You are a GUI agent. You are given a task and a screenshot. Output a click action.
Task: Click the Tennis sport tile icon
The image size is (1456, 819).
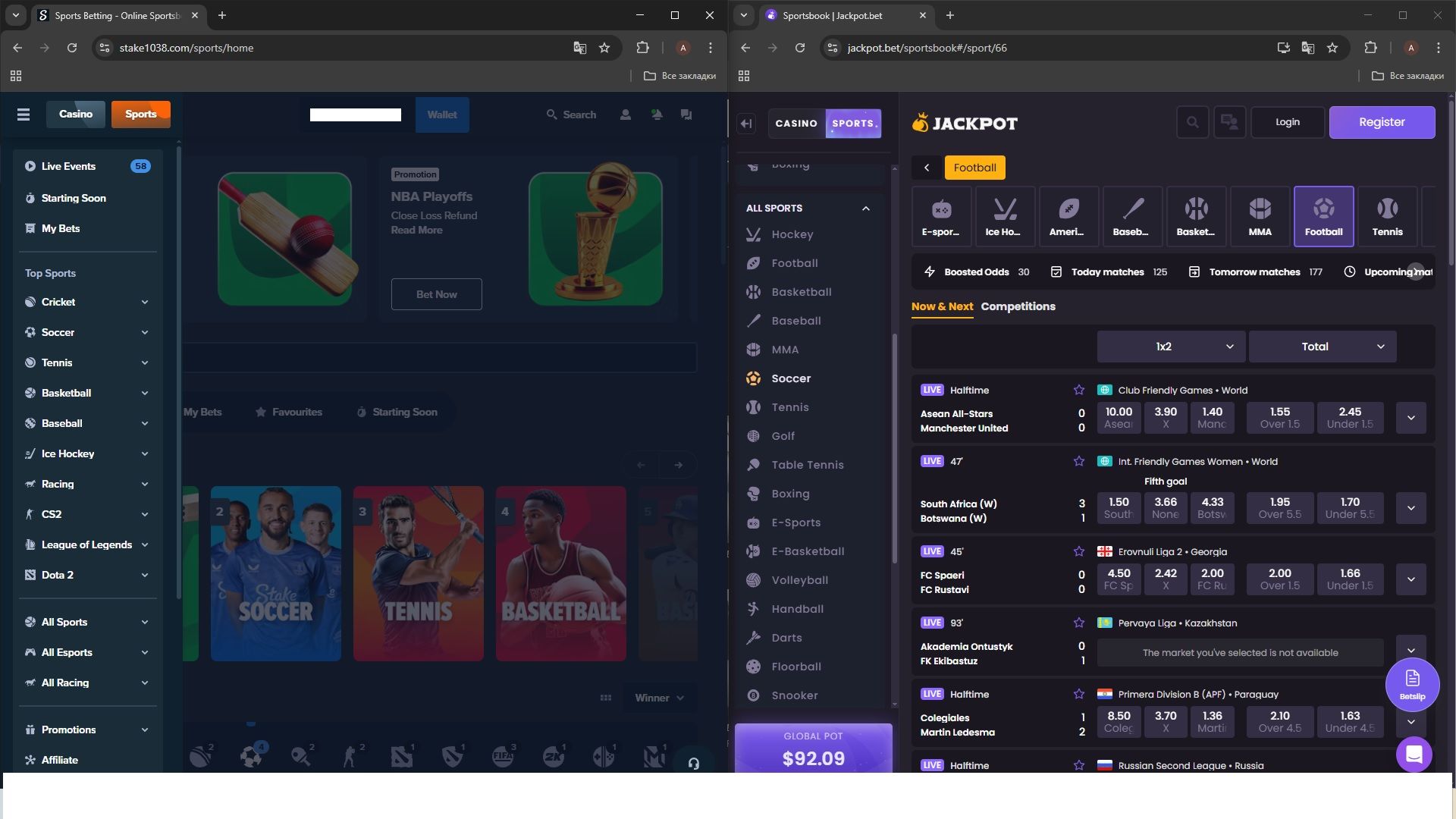tap(1387, 216)
